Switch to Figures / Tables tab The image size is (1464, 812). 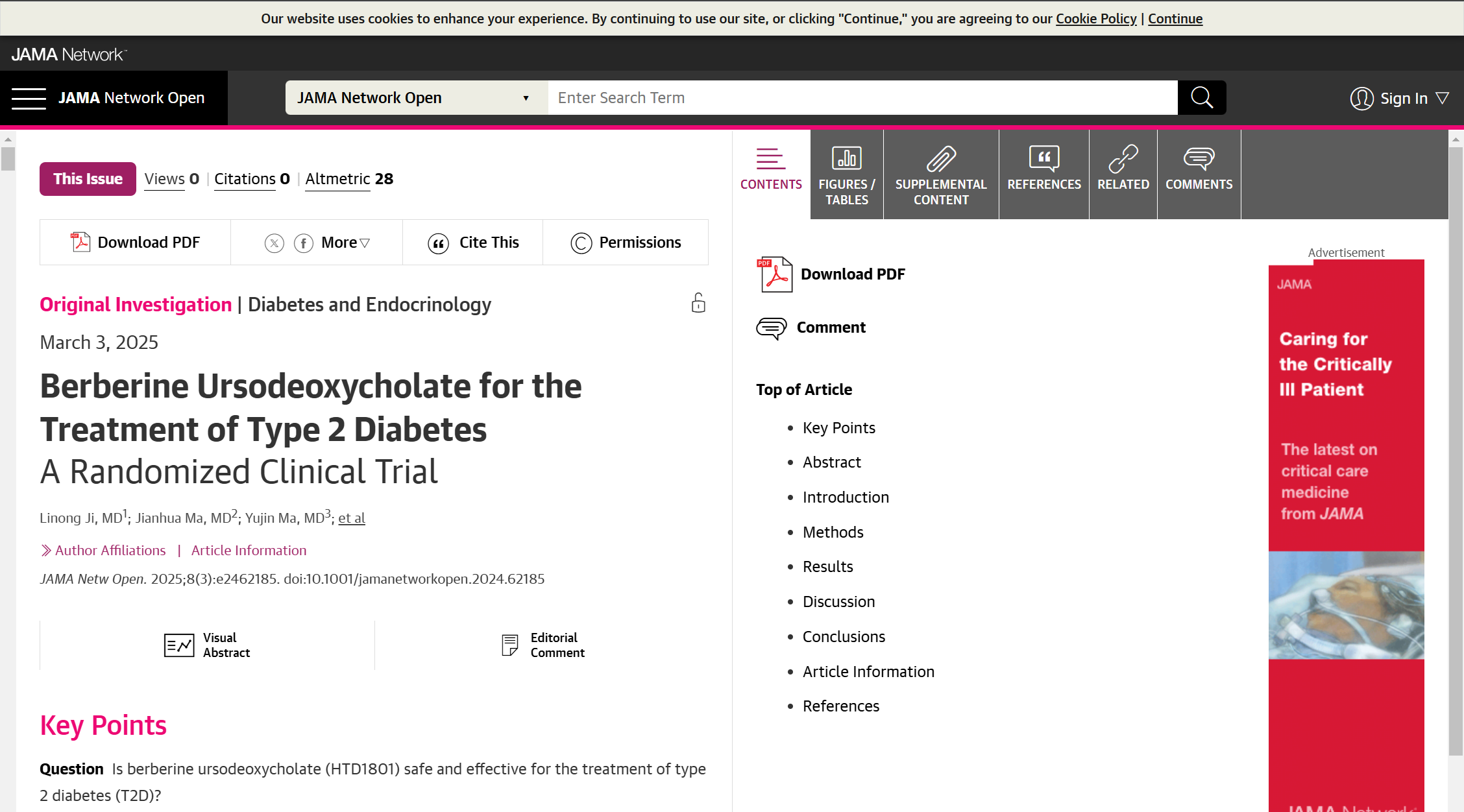click(847, 174)
